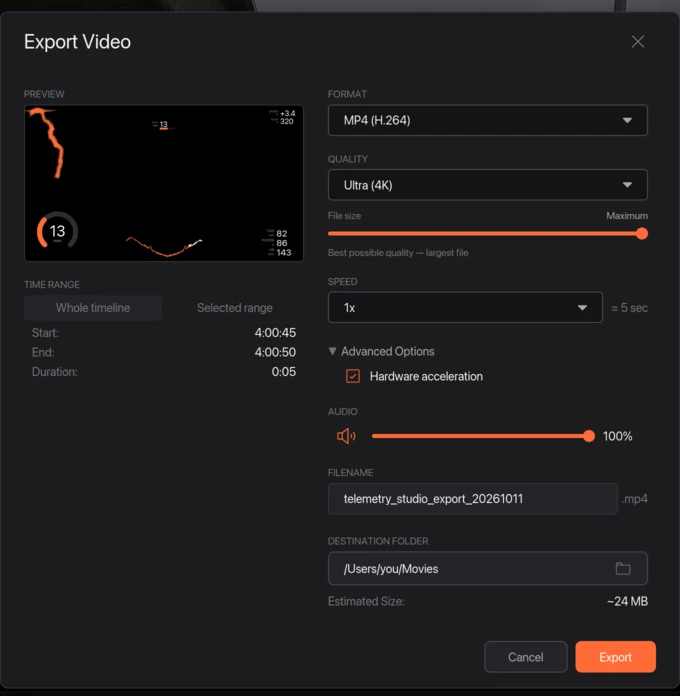
Task: Click the Export button
Action: pos(615,656)
